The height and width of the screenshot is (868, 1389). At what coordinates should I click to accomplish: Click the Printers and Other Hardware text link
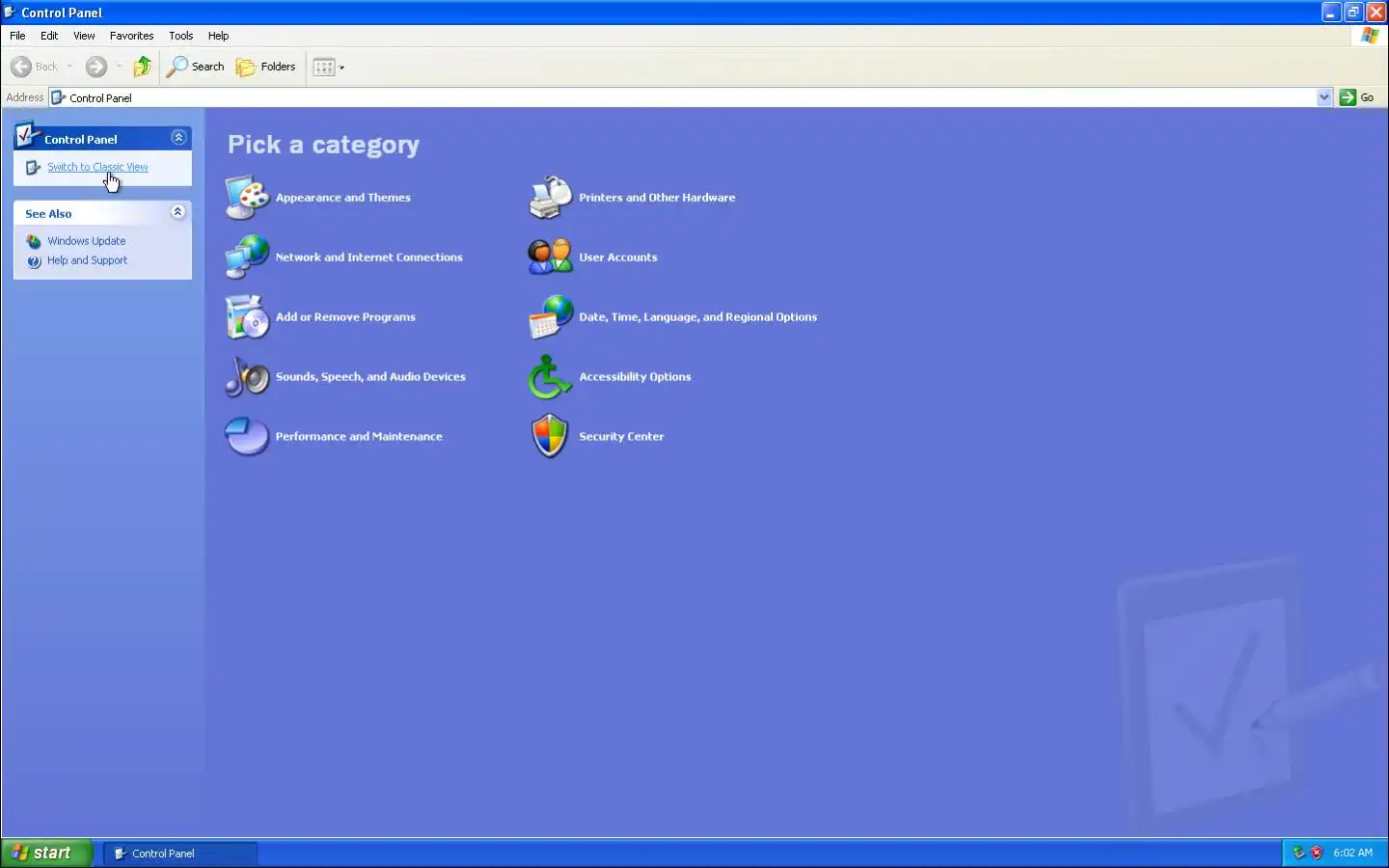click(x=657, y=198)
